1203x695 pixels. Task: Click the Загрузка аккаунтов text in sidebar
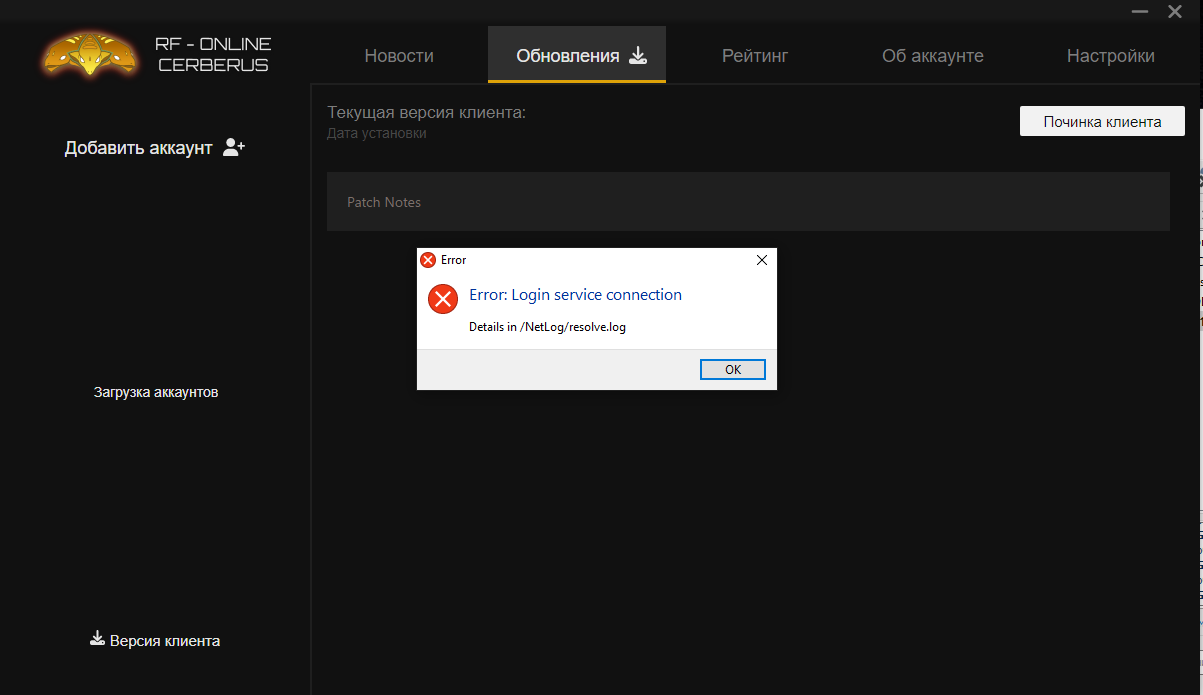(x=156, y=392)
